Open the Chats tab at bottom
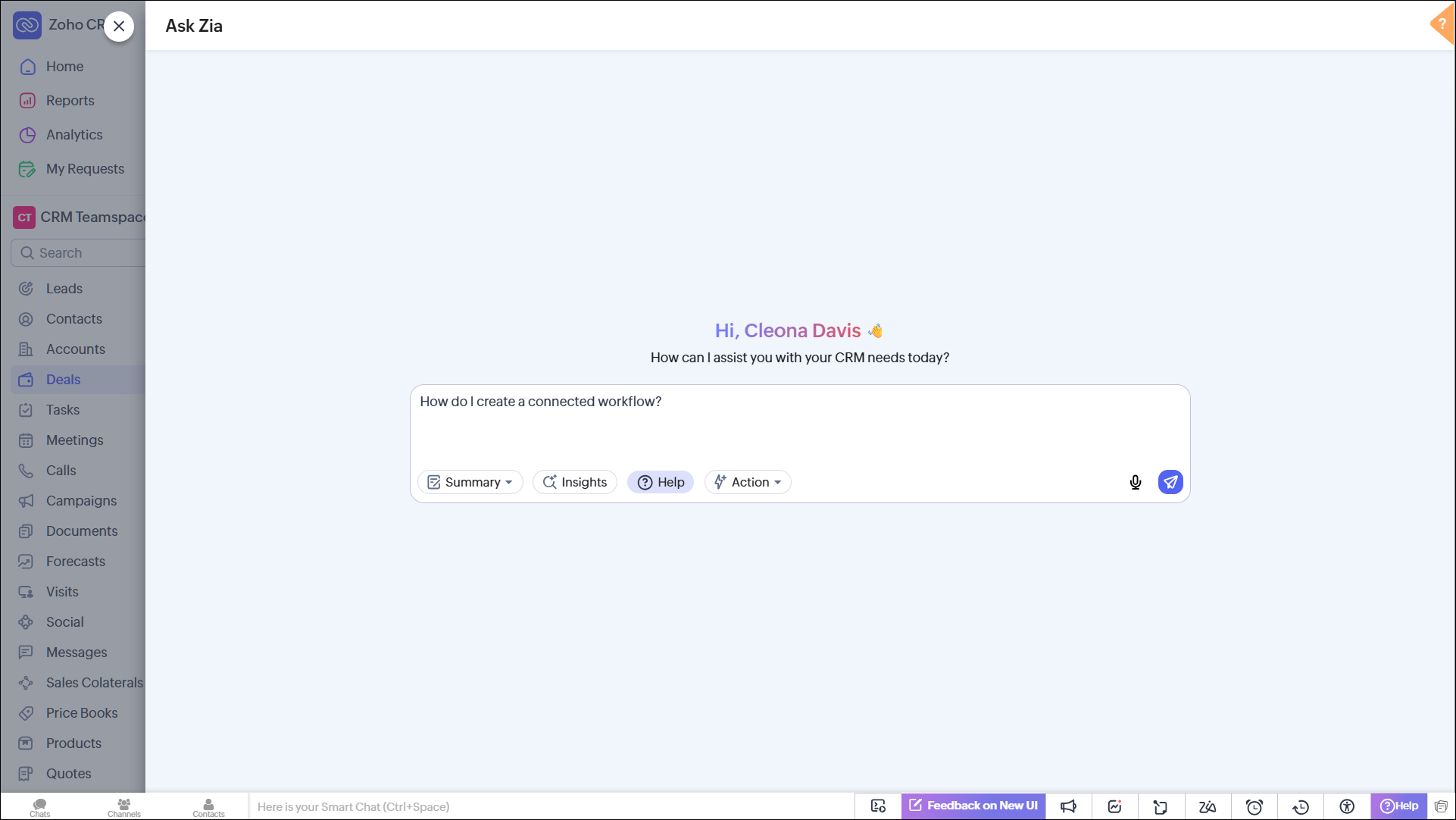Image resolution: width=1456 pixels, height=820 pixels. tap(40, 807)
